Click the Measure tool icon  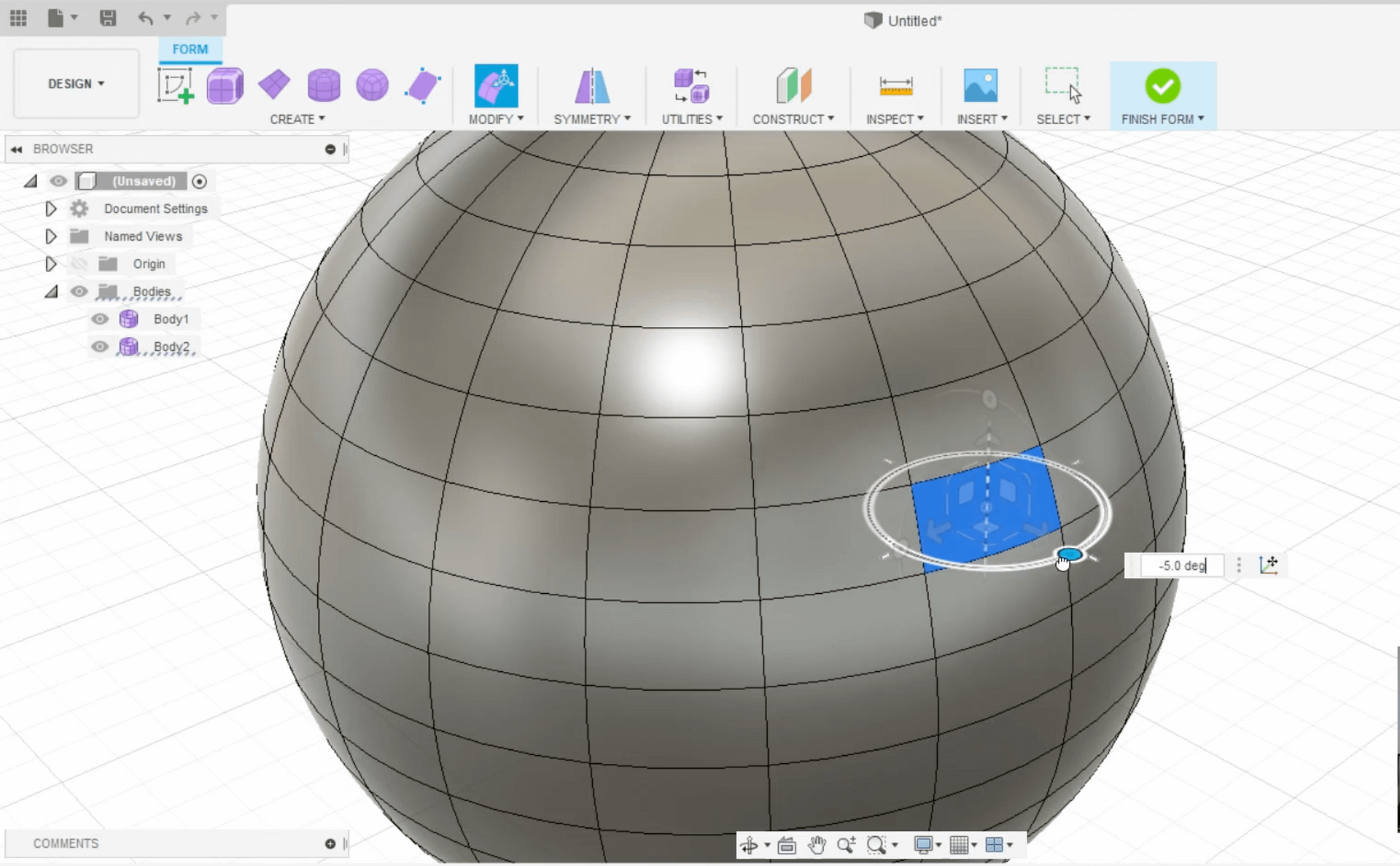coord(896,85)
